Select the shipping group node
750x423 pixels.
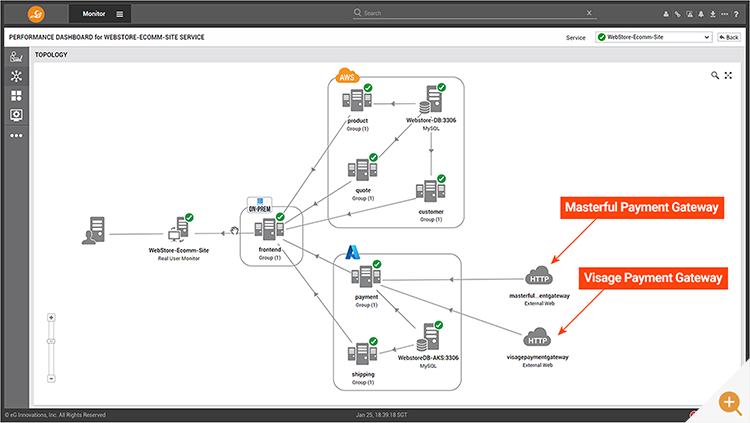(363, 353)
